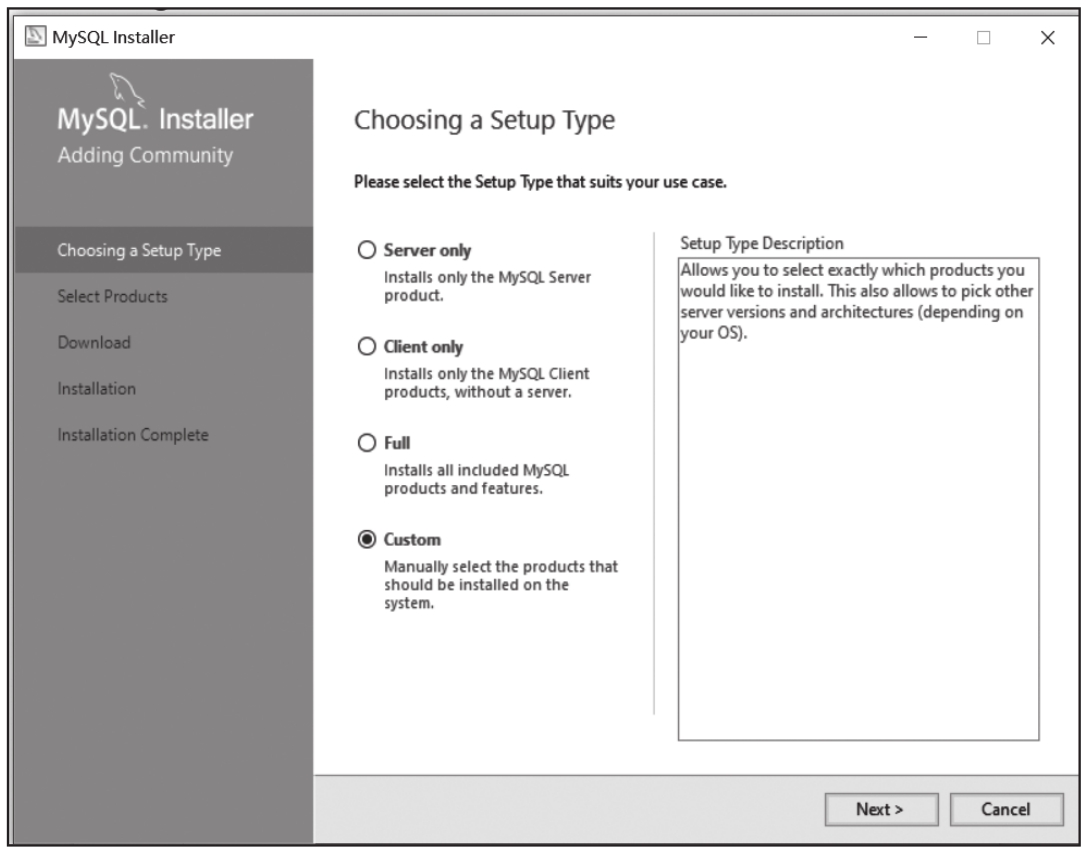Choose the Full setup type option

click(x=366, y=443)
